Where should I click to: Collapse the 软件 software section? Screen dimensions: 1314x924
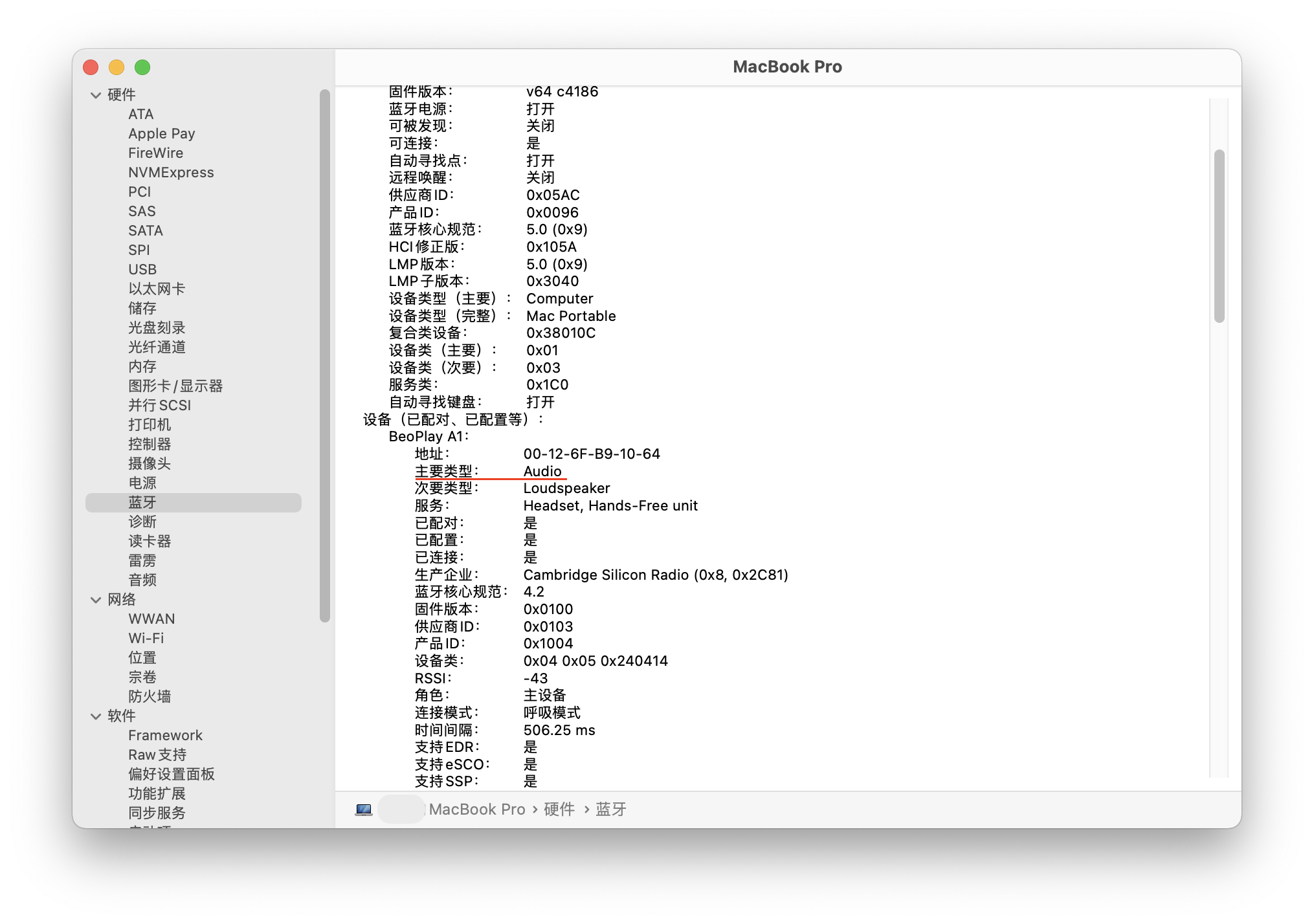[96, 716]
